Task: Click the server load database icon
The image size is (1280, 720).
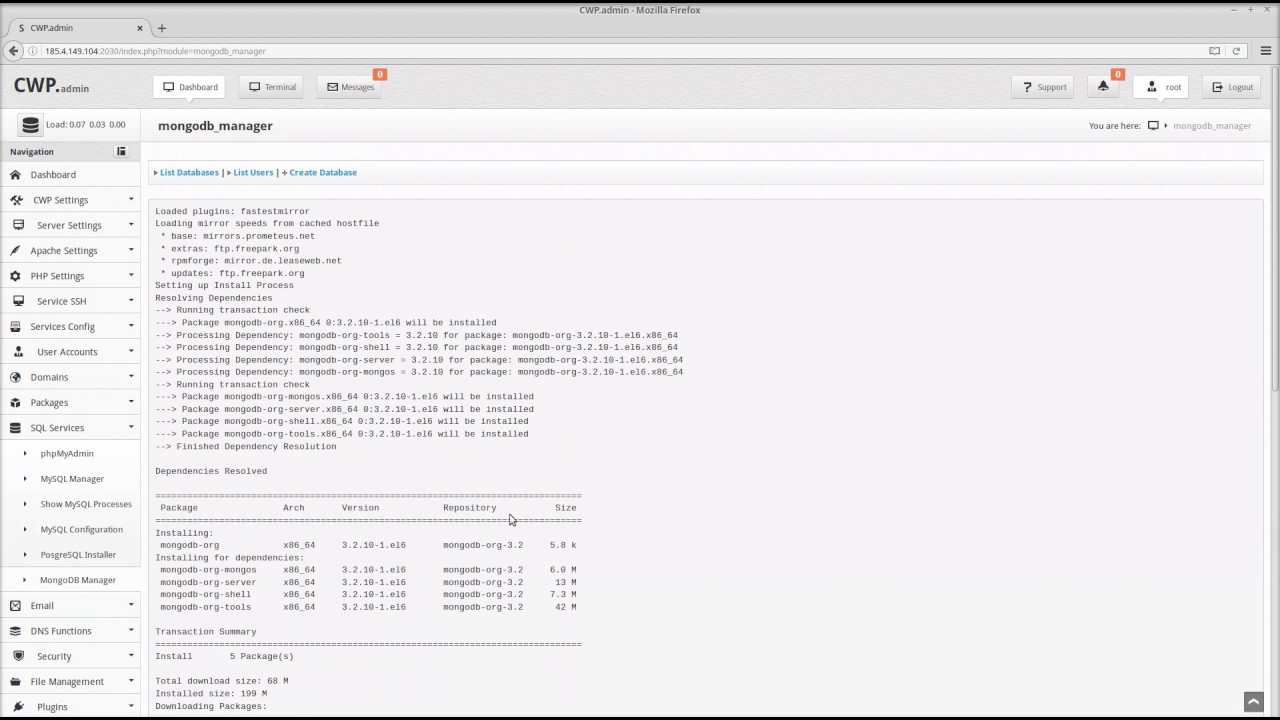Action: tap(30, 125)
